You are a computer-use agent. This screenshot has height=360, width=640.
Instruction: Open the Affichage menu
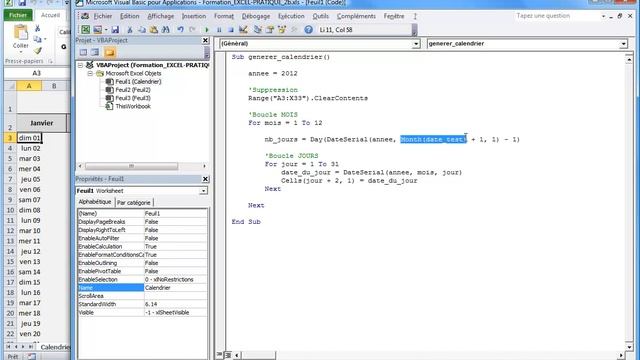point(160,16)
